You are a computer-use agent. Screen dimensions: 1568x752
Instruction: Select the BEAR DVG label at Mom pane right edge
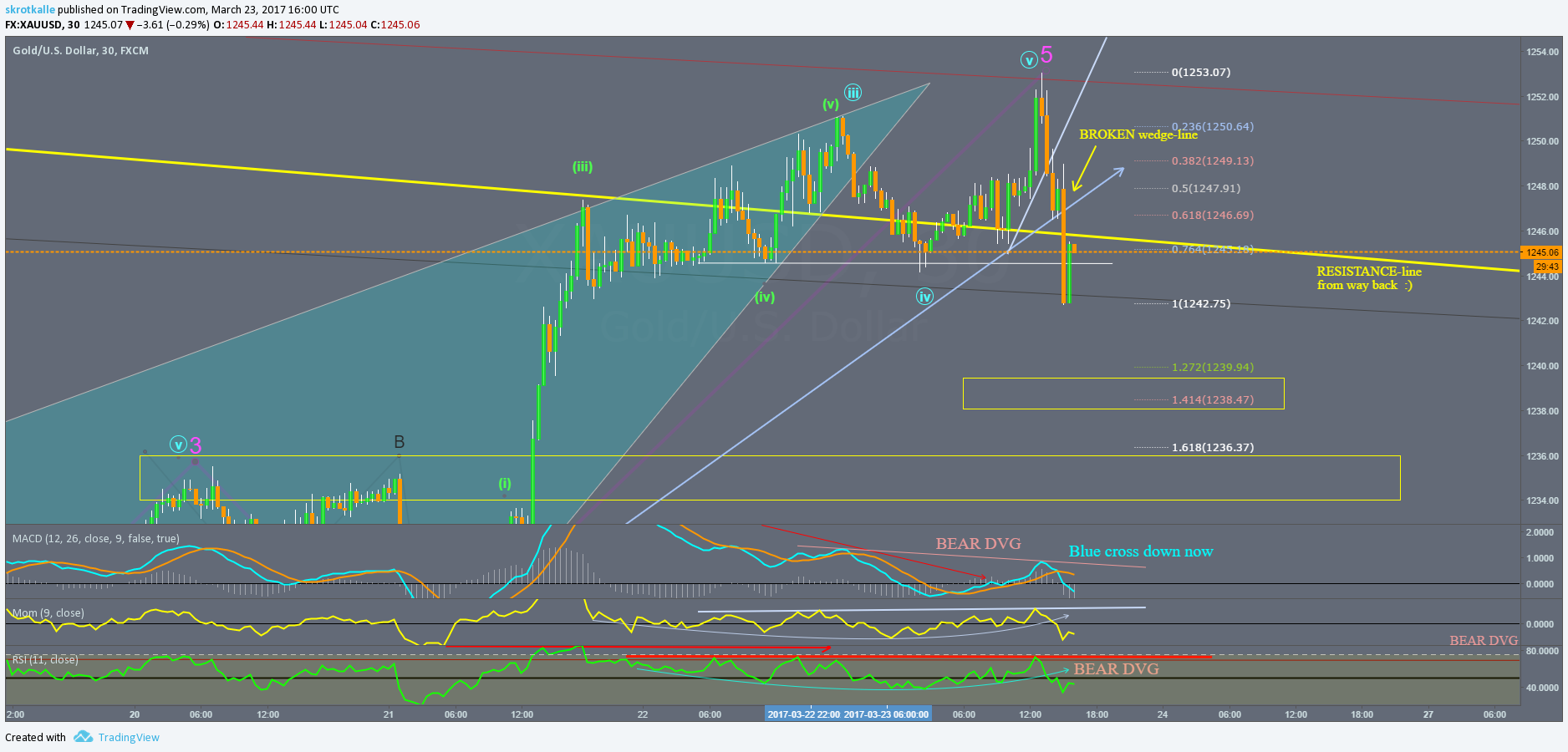tap(1484, 641)
